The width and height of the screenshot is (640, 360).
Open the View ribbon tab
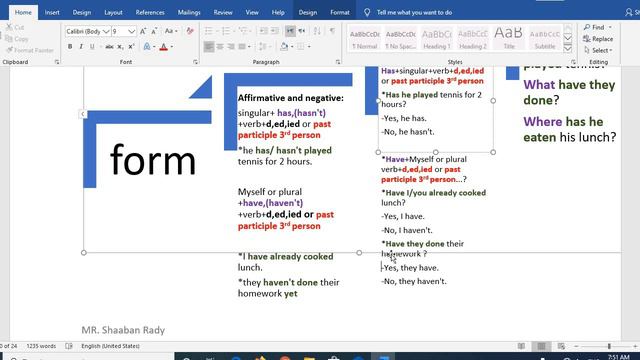tap(252, 13)
